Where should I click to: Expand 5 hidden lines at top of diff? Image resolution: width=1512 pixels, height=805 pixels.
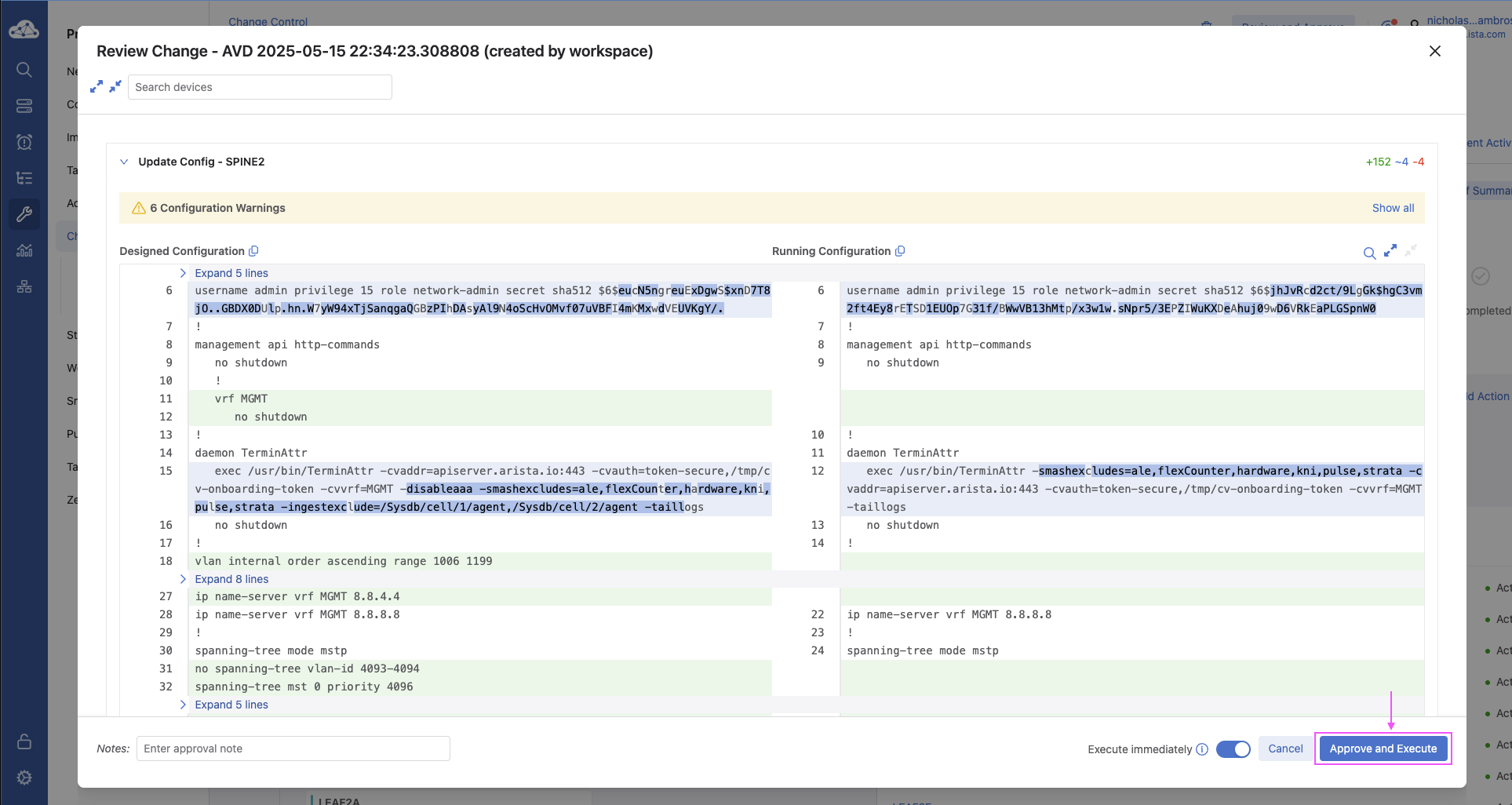coord(231,273)
